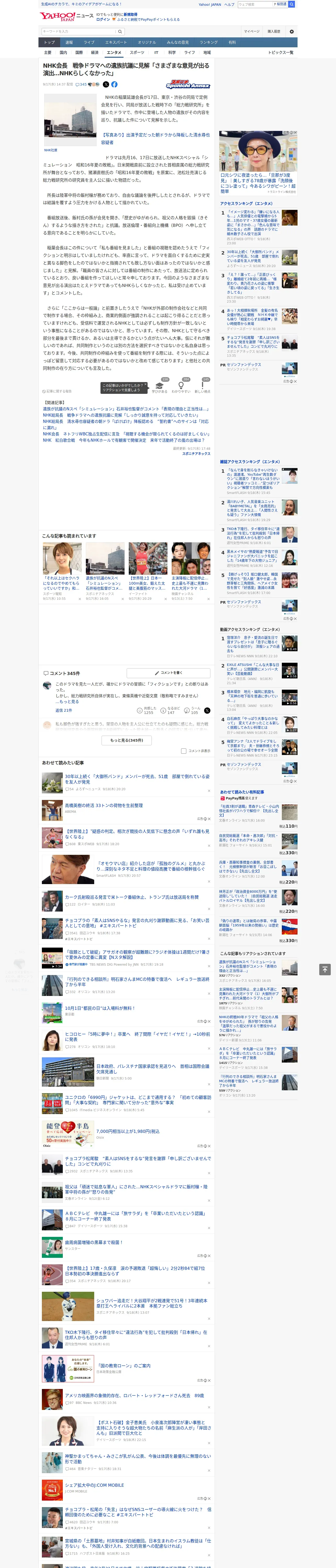Expand comment with ...もっと見る
The image size is (336, 1568).
pos(67,702)
